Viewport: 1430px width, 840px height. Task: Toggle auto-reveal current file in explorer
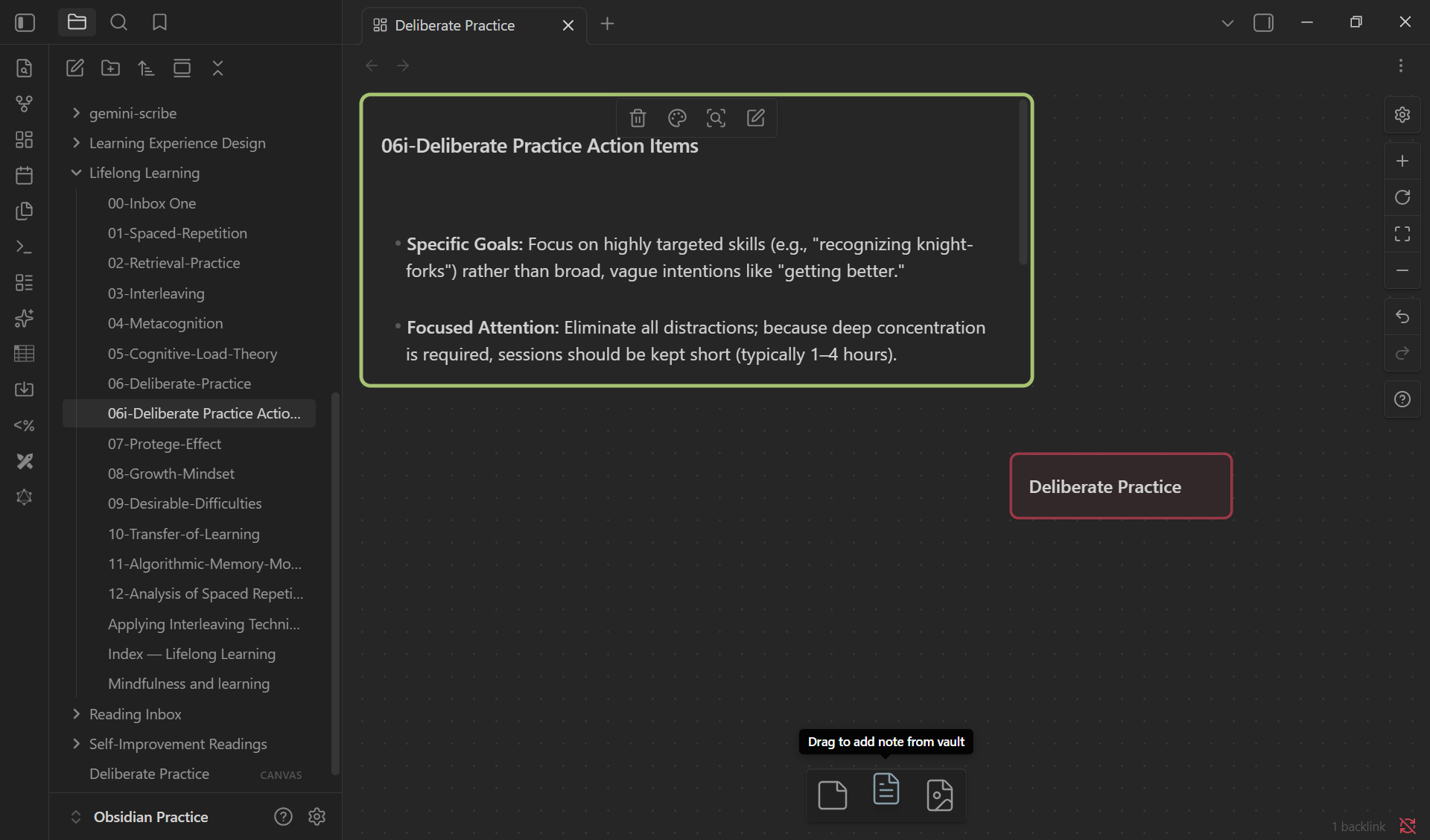(182, 68)
